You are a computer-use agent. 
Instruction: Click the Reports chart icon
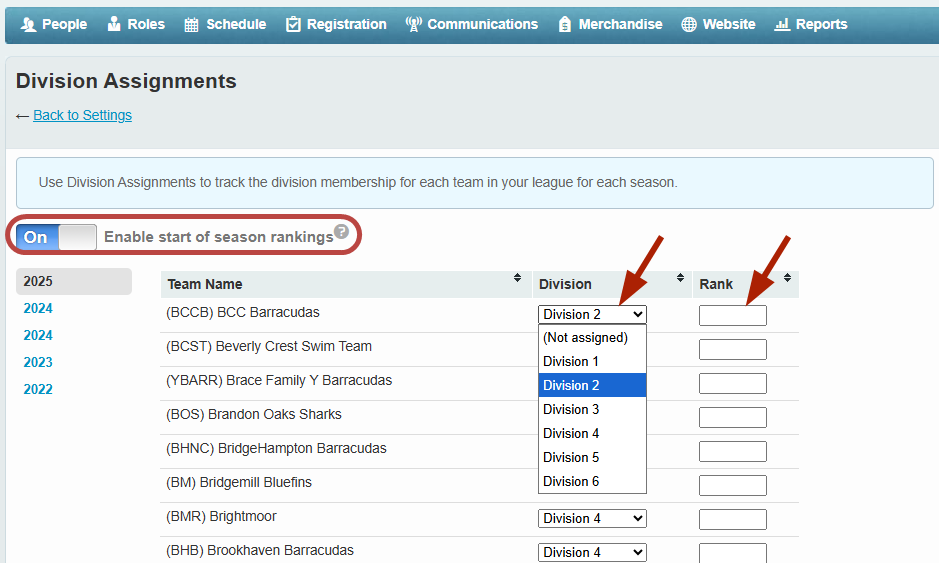[x=782, y=24]
